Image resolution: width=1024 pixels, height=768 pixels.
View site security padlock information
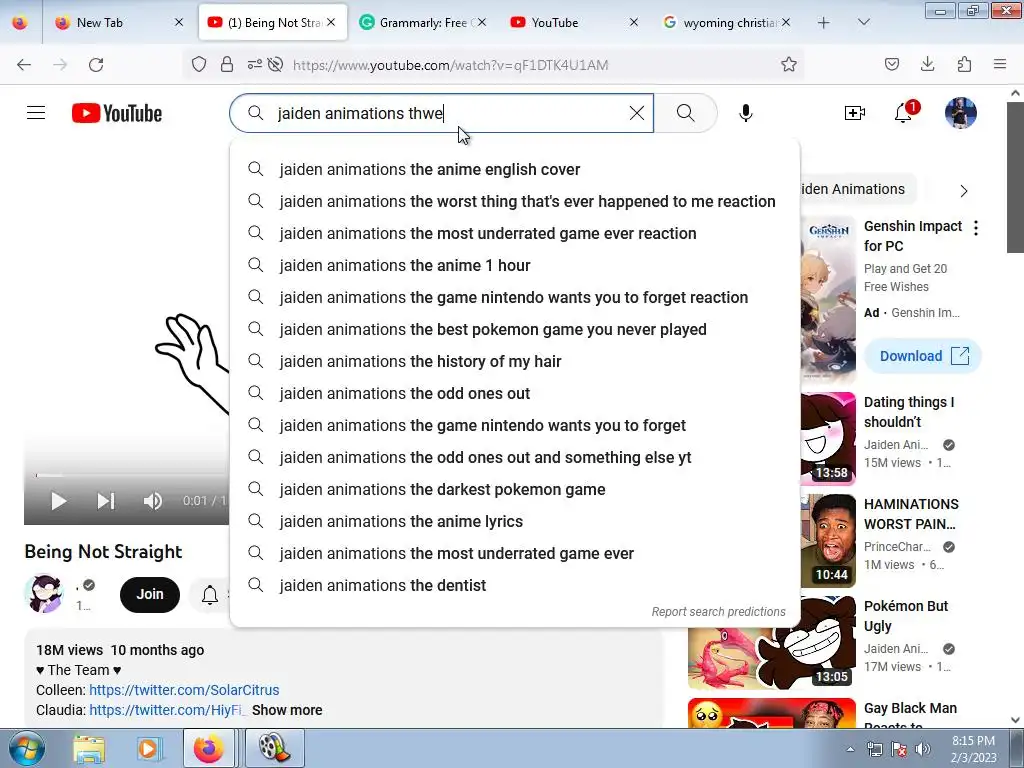click(227, 64)
